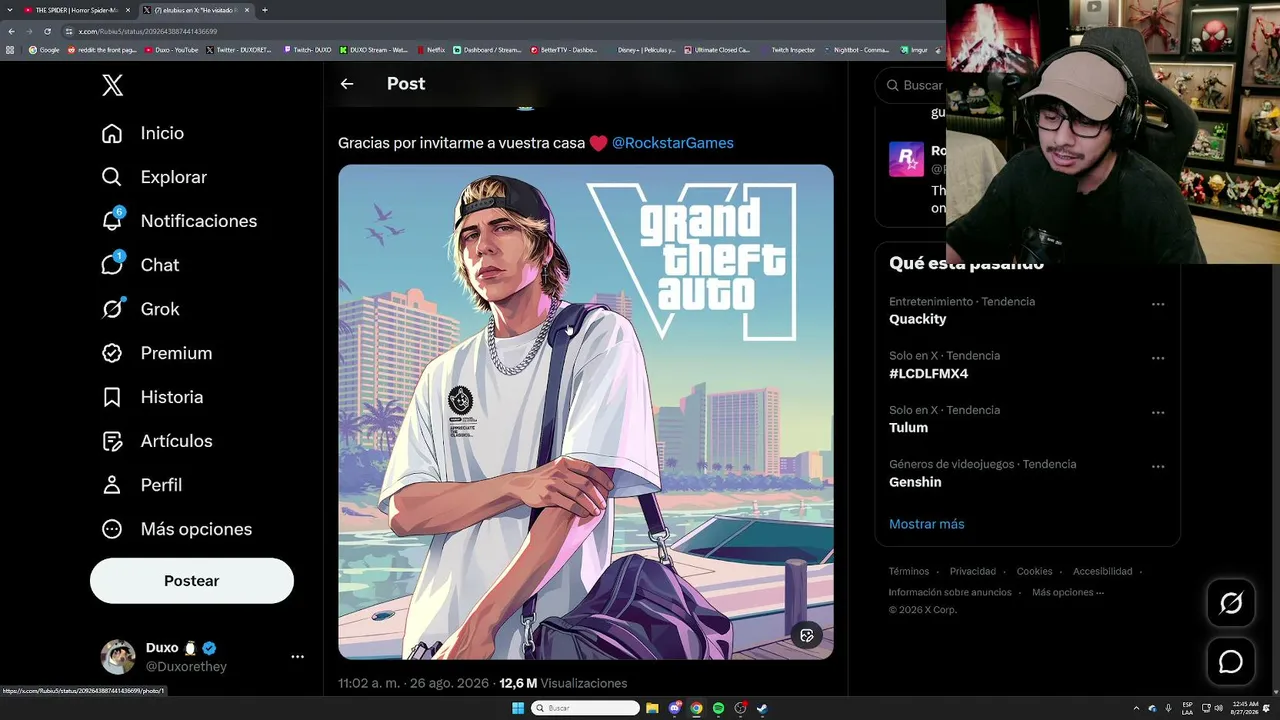The width and height of the screenshot is (1280, 720).
Task: Open the Grand Theft Auto VI image
Action: 586,412
